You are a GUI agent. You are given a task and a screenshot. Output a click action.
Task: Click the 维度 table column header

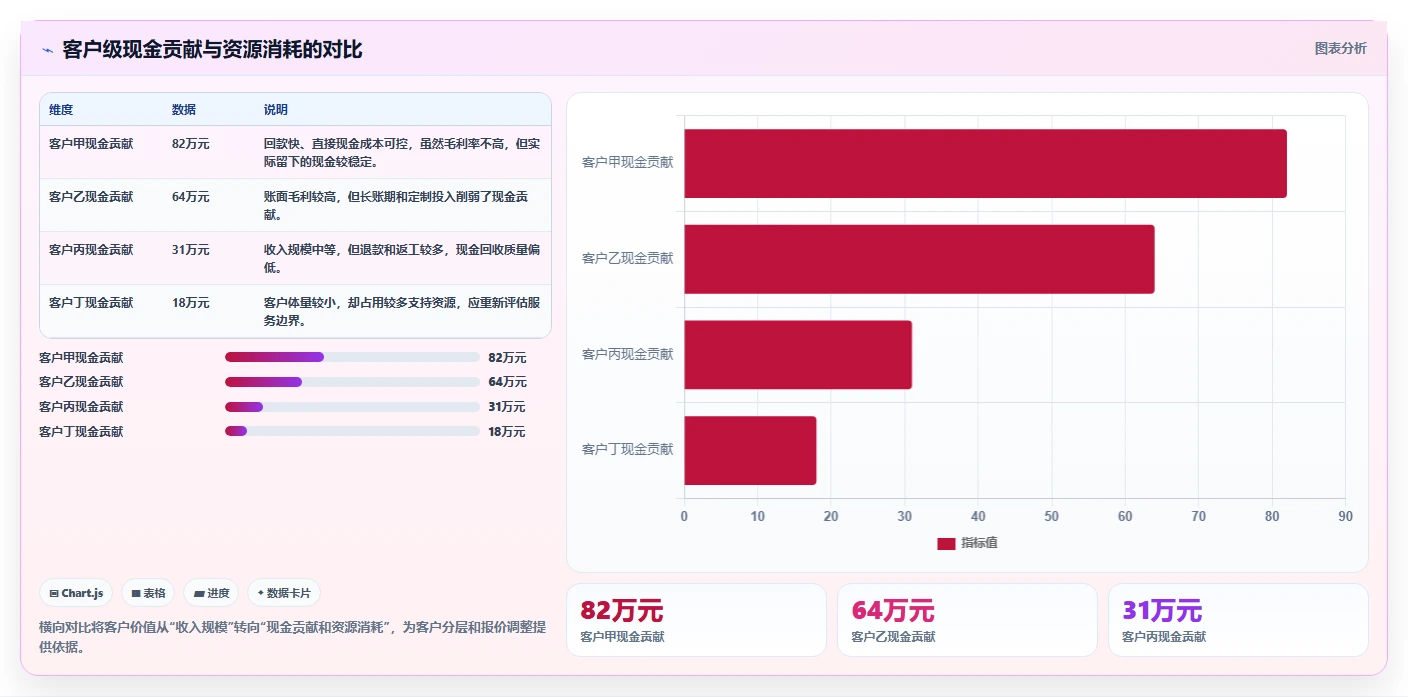(x=61, y=110)
